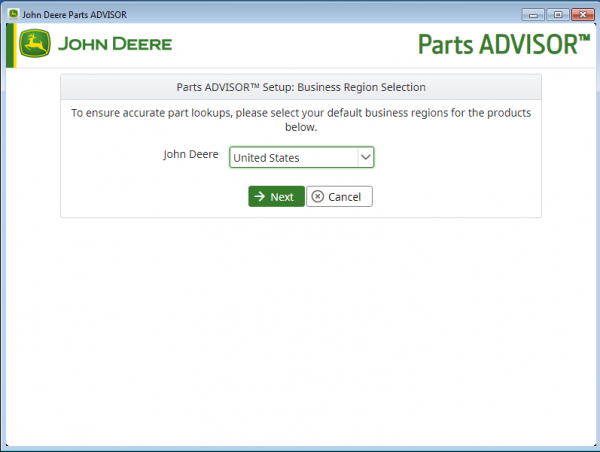Click the 'To ensure accurate part lookups' instruction text
Screen dimensions: 600x452
coord(301,120)
